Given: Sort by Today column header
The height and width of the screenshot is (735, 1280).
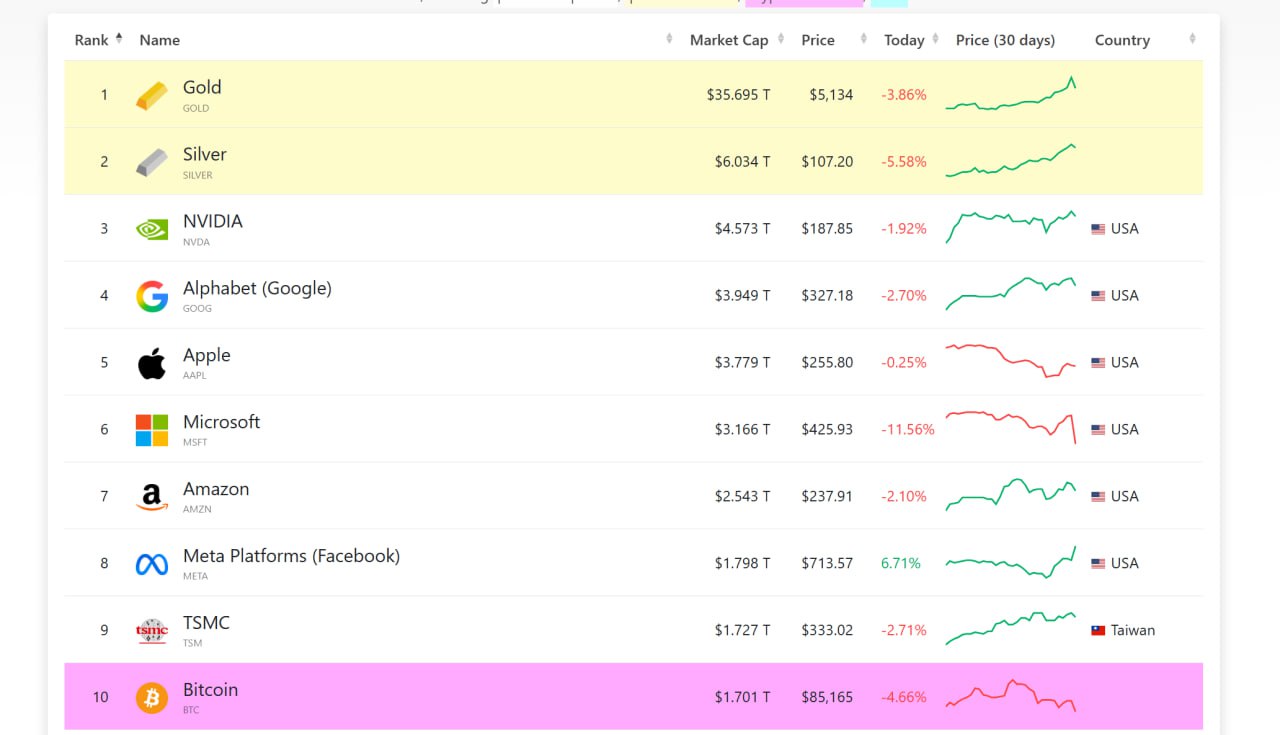Looking at the screenshot, I should click(904, 40).
